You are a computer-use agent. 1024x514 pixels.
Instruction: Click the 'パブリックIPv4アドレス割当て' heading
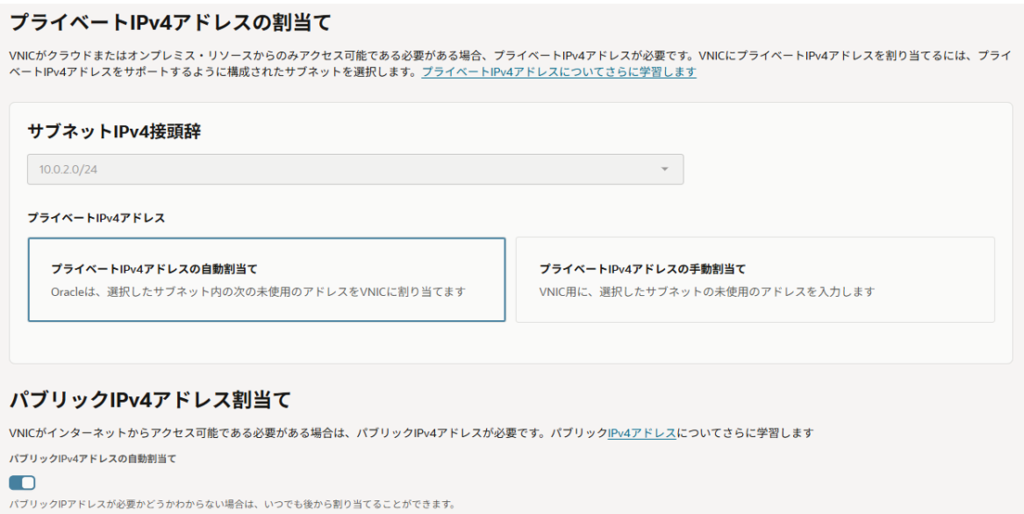(x=150, y=400)
